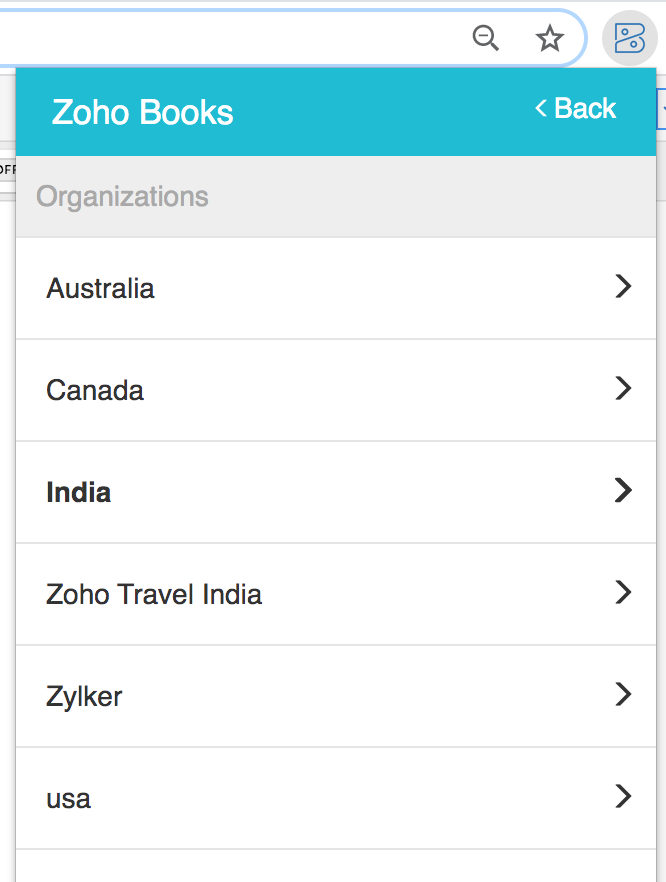Click the chevron beside Zoho Travel India

[623, 592]
